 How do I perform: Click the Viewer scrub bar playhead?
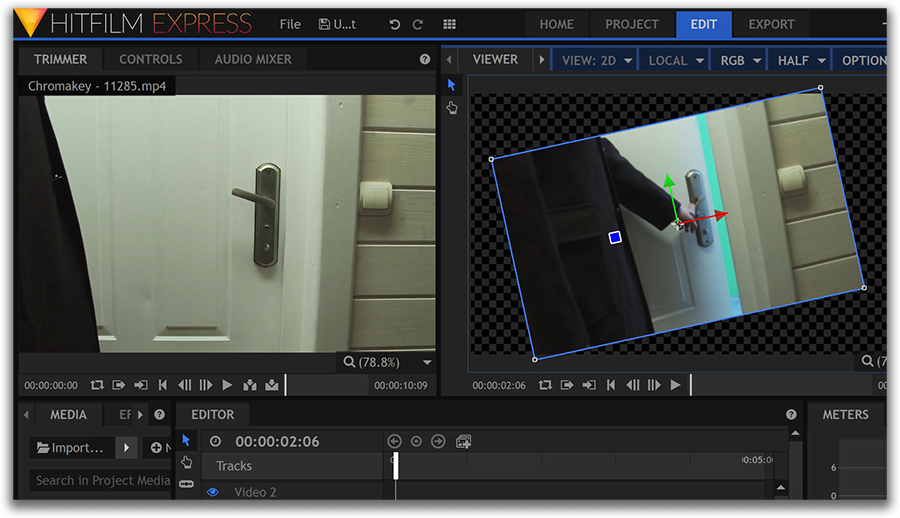[x=690, y=385]
